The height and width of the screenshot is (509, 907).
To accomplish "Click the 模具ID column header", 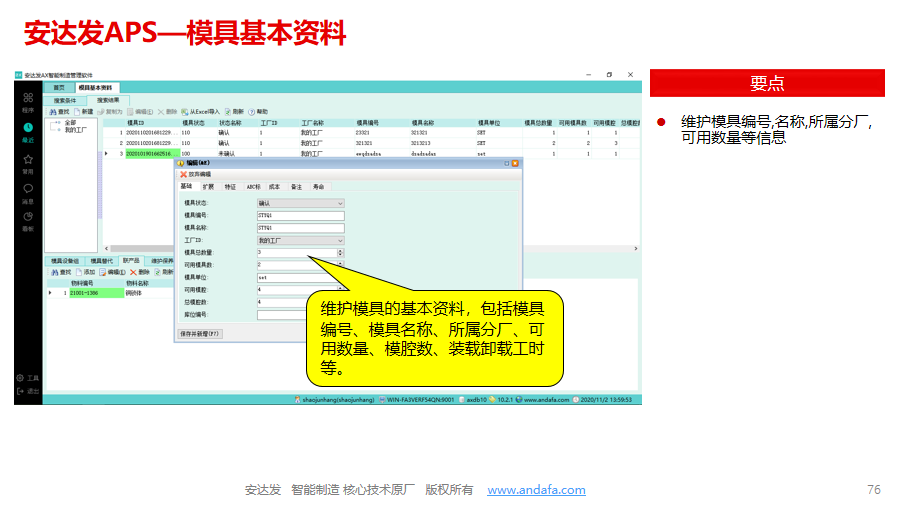I will click(x=136, y=123).
